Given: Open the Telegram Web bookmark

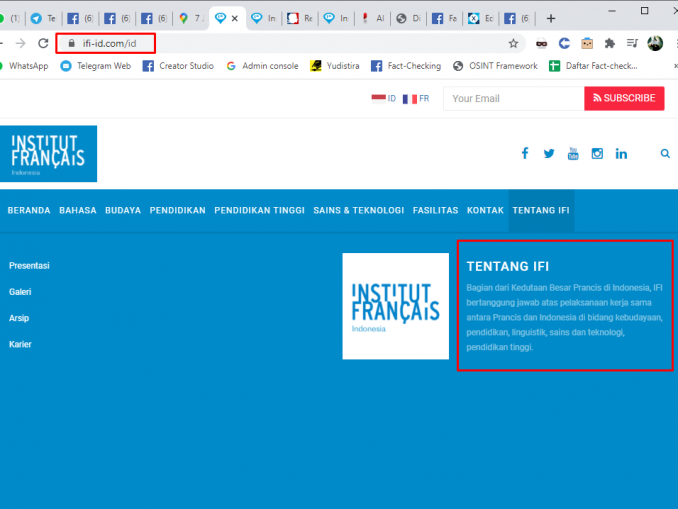Looking at the screenshot, I should 96,66.
